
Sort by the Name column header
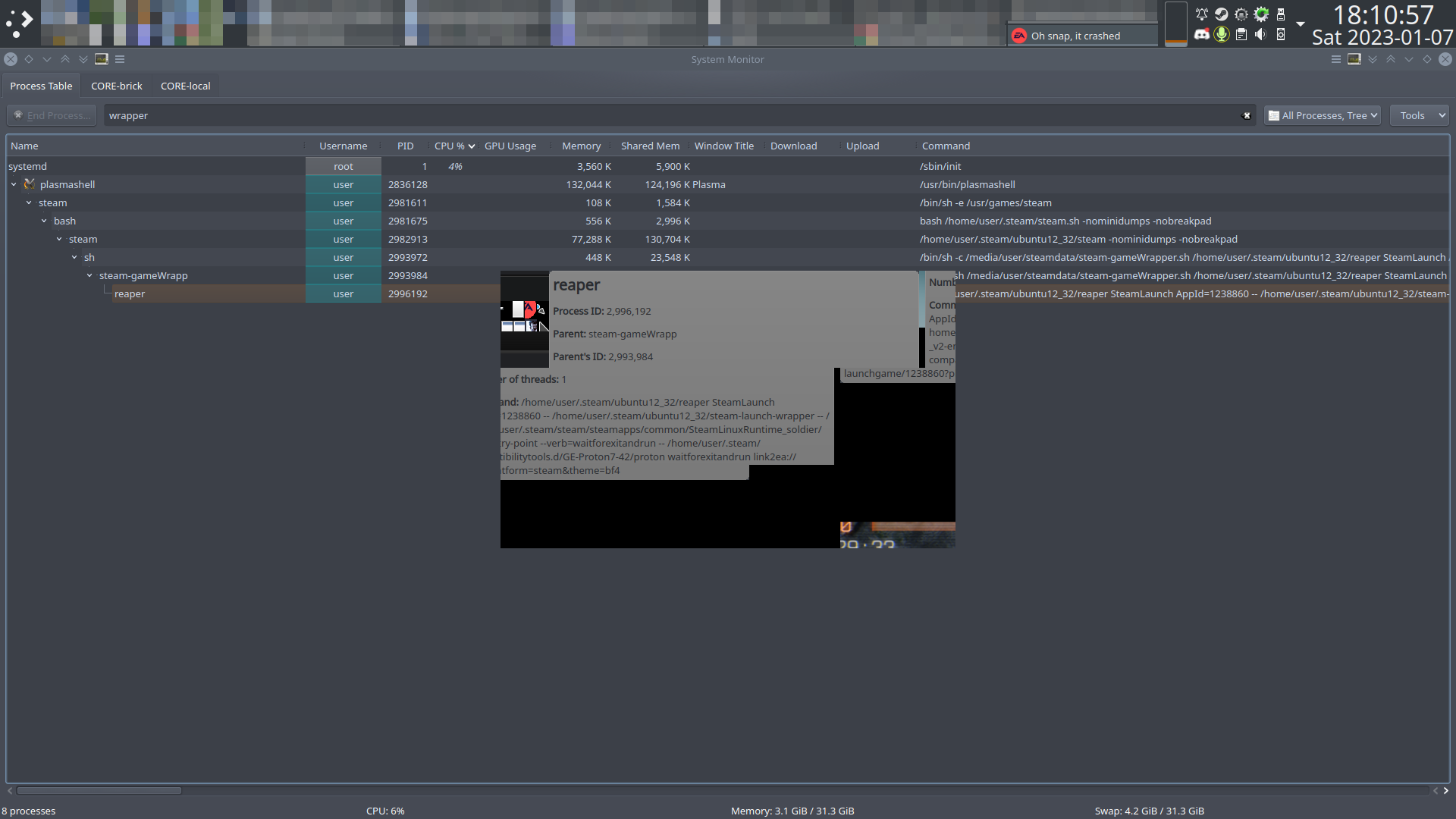(x=155, y=146)
